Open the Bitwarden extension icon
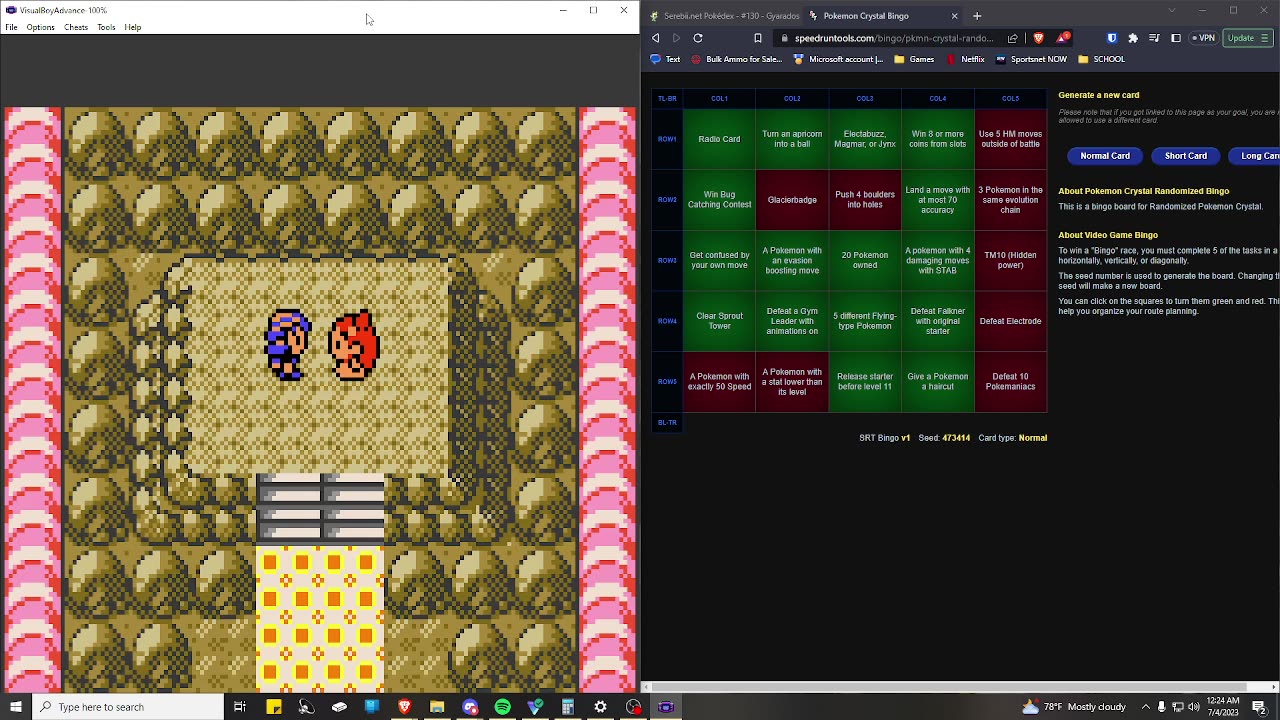This screenshot has width=1280, height=720. [1112, 38]
